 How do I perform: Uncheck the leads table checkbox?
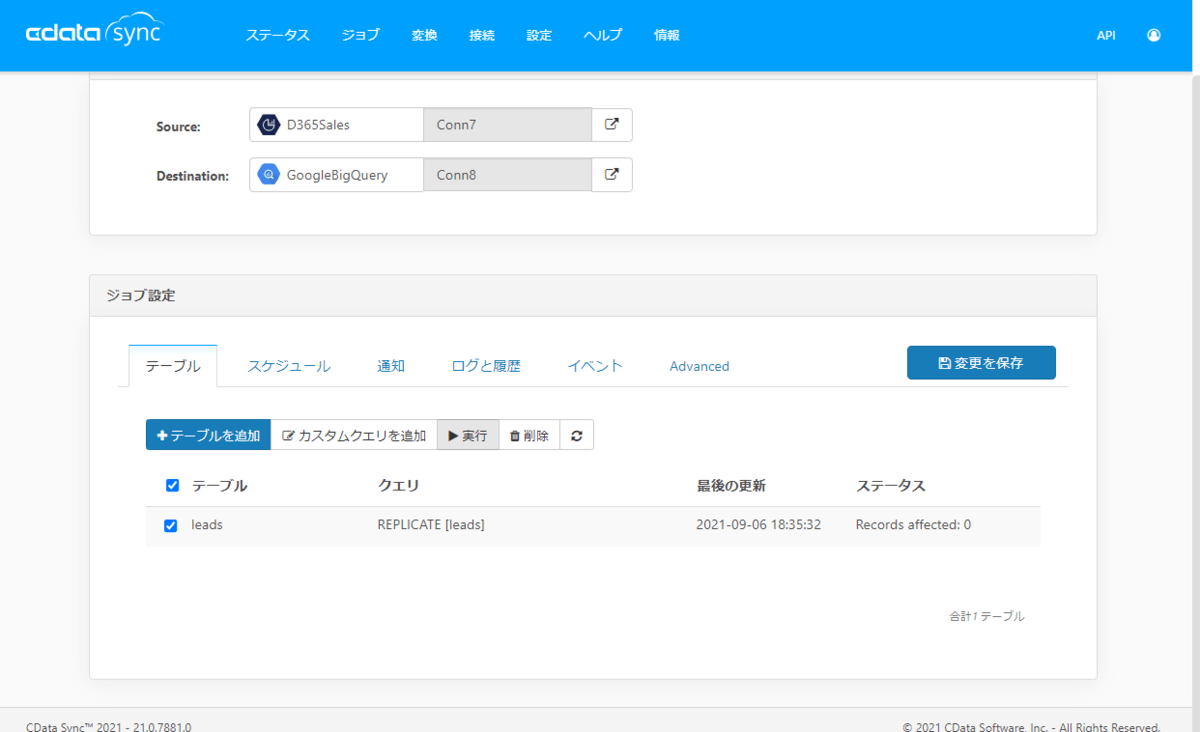pyautogui.click(x=171, y=526)
